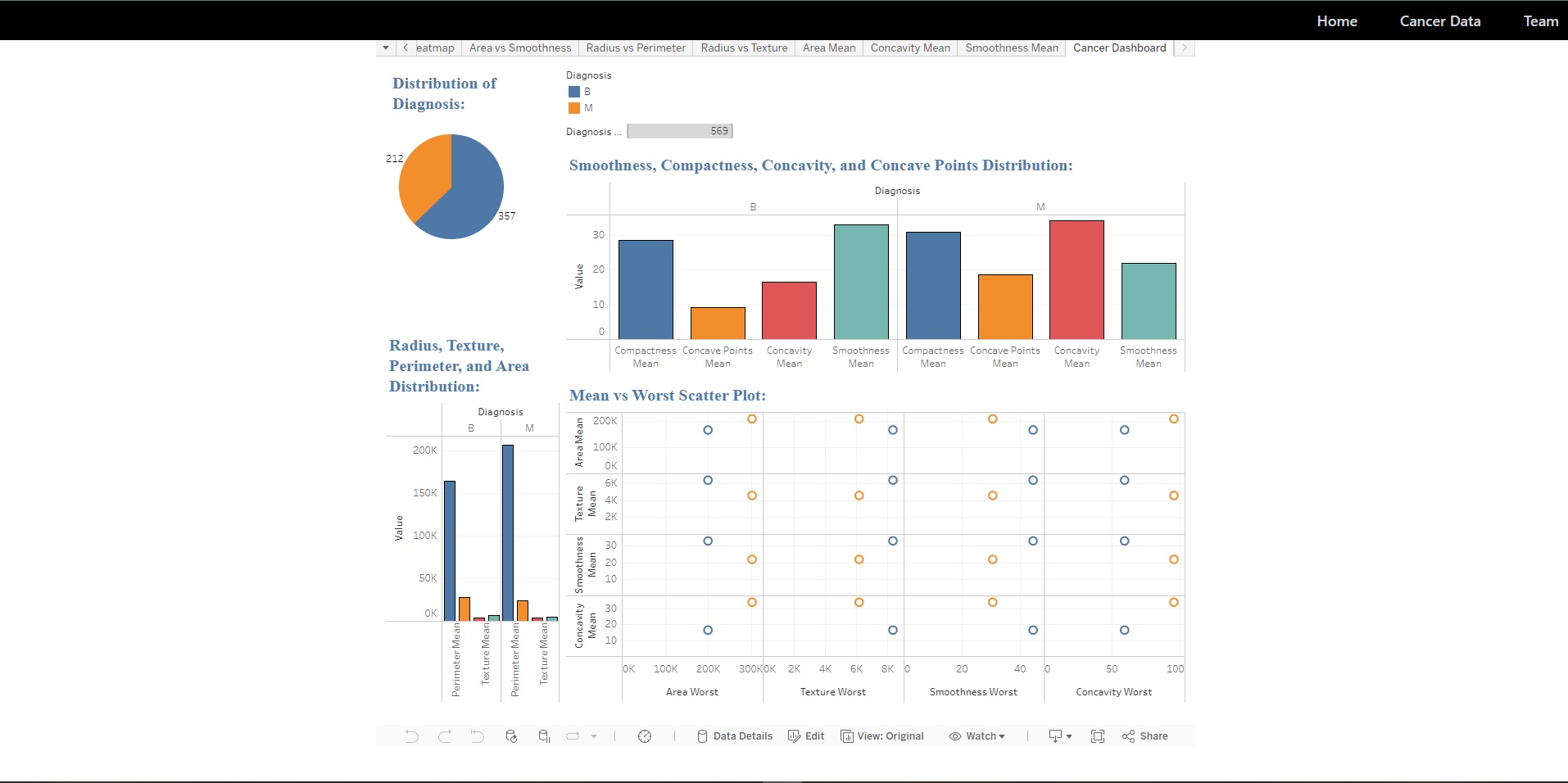Click the blue B legend swatch
Screen dimensions: 1568x783
574,92
